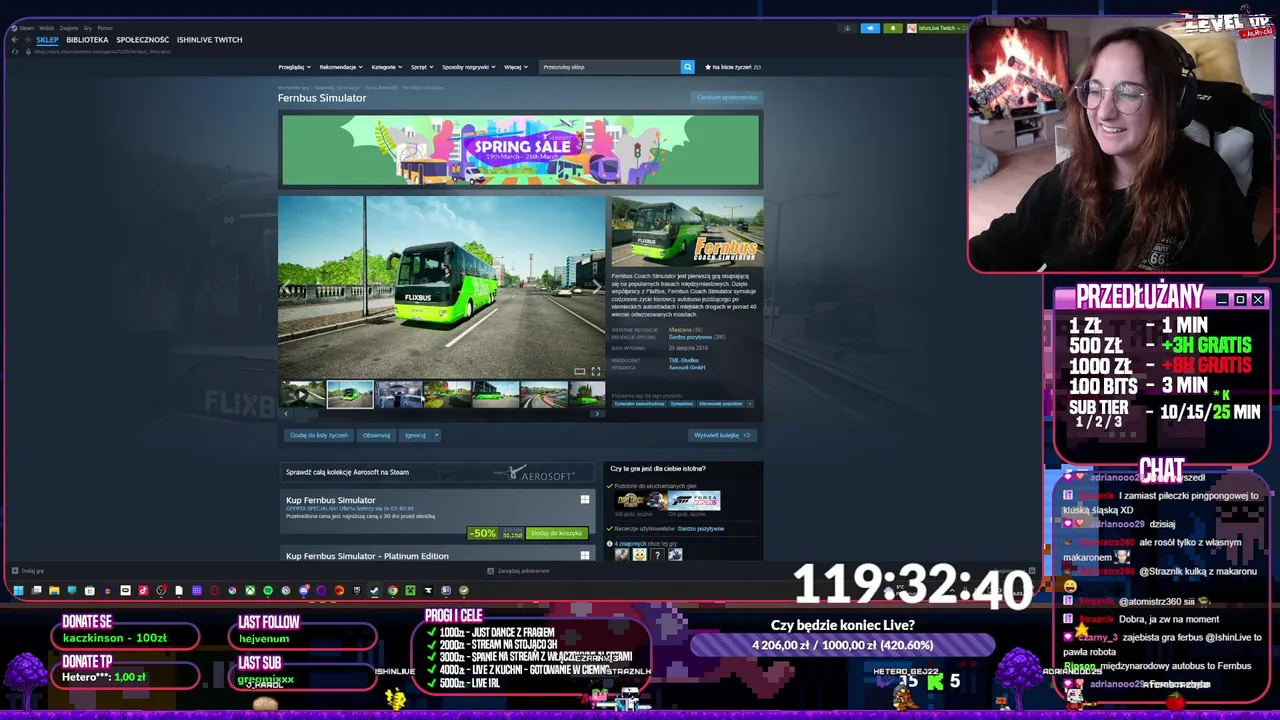Click Wyświetl kolejkę button
The width and height of the screenshot is (1280, 720).
click(x=722, y=435)
